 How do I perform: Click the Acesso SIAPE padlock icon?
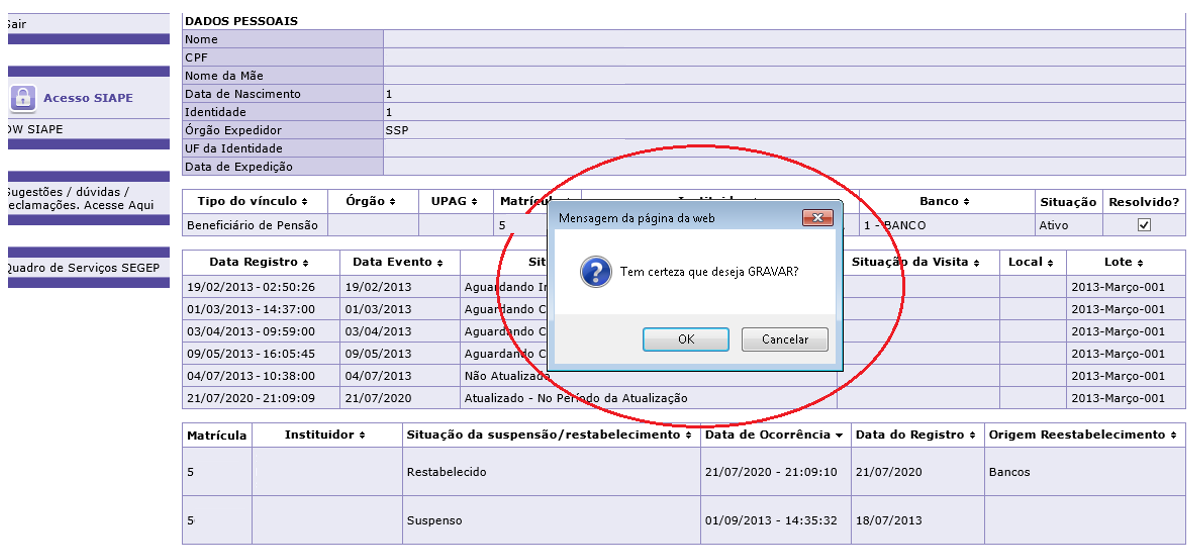[23, 98]
